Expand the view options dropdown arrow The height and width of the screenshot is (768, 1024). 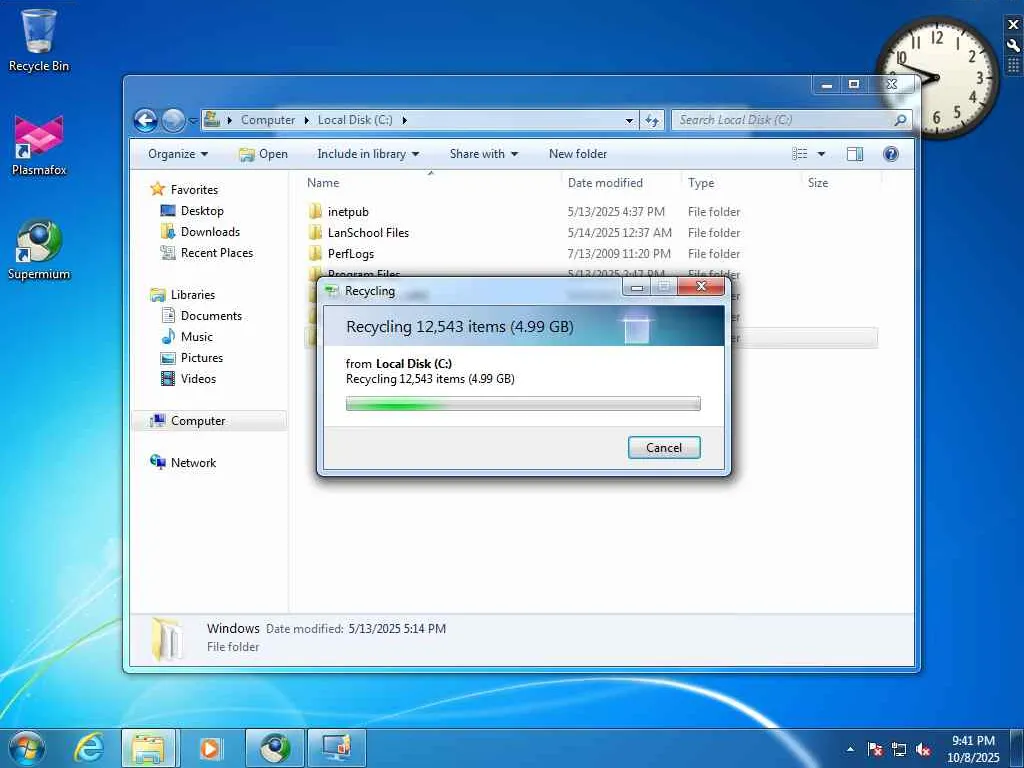[x=821, y=154]
